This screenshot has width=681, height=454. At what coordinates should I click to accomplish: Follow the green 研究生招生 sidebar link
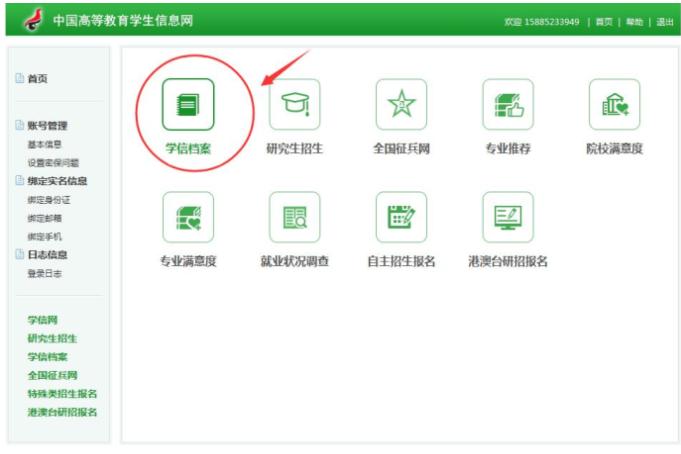click(x=53, y=338)
